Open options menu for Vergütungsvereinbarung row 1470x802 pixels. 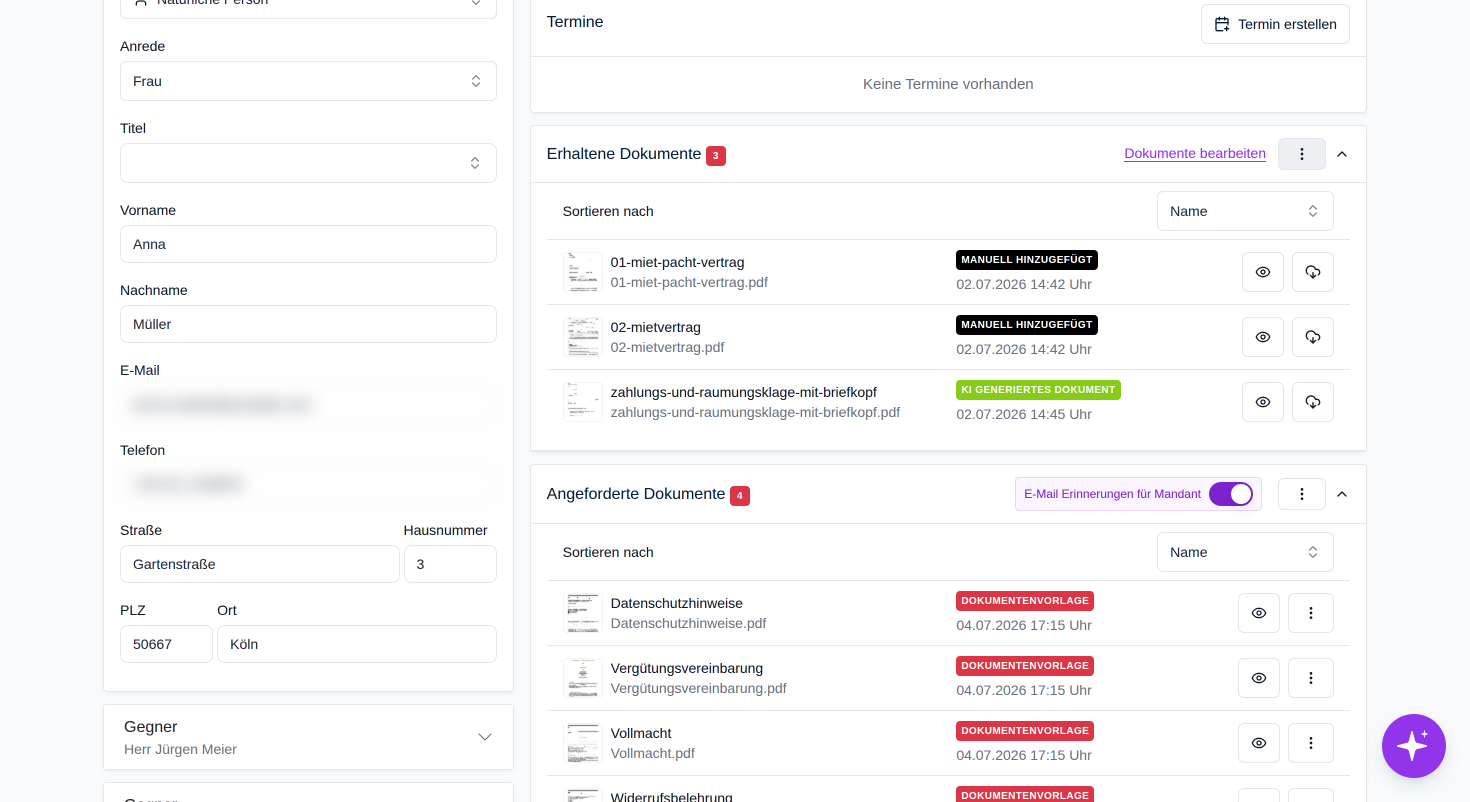(1310, 678)
